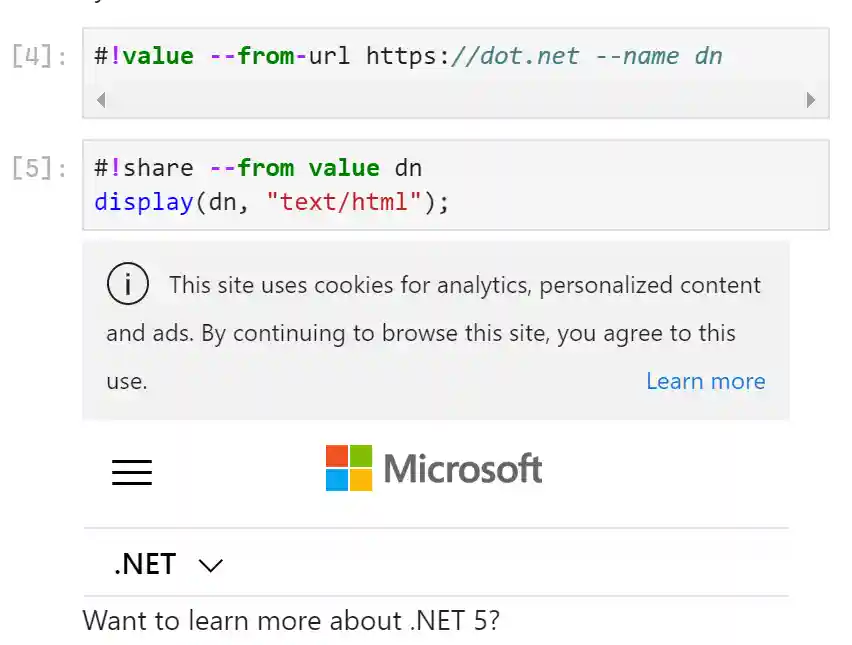Expand the chevron next to .NET

point(211,565)
